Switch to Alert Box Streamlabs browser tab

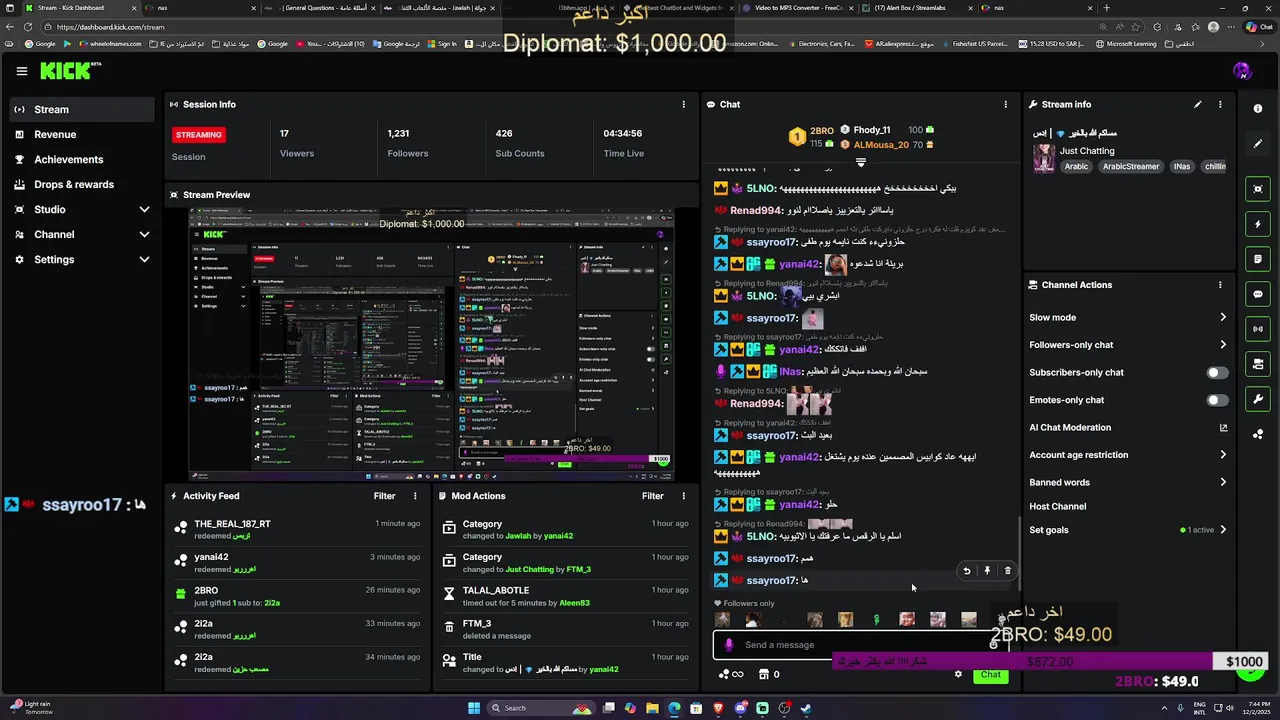(915, 8)
